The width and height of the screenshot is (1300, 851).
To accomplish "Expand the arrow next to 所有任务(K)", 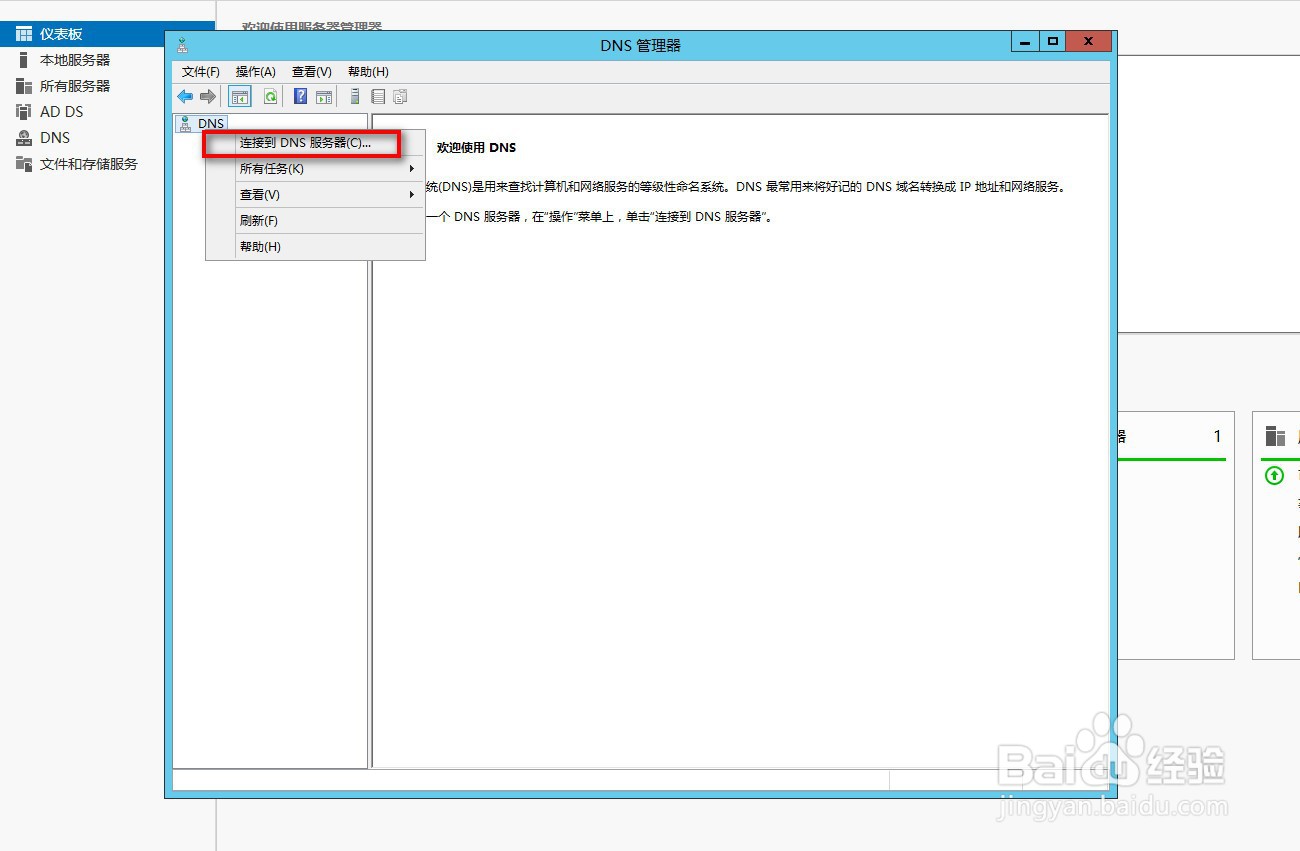I will [412, 169].
